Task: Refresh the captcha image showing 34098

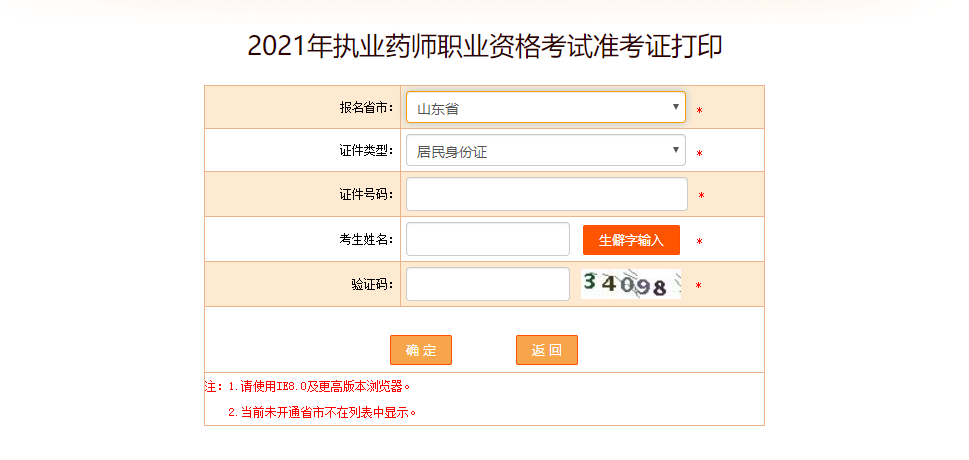Action: coord(631,285)
